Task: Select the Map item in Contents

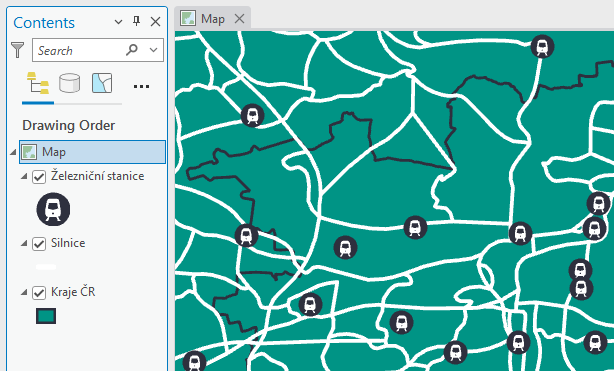Action: [x=92, y=152]
